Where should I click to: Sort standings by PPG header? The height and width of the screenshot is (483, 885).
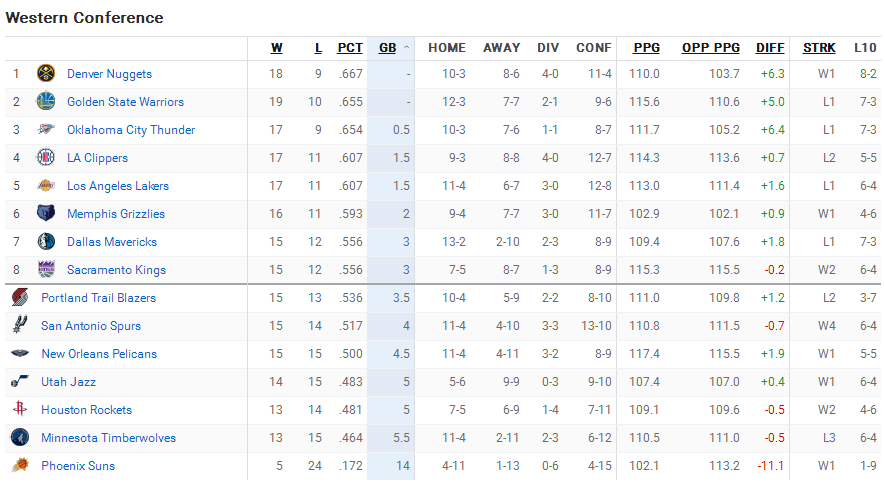[x=646, y=48]
